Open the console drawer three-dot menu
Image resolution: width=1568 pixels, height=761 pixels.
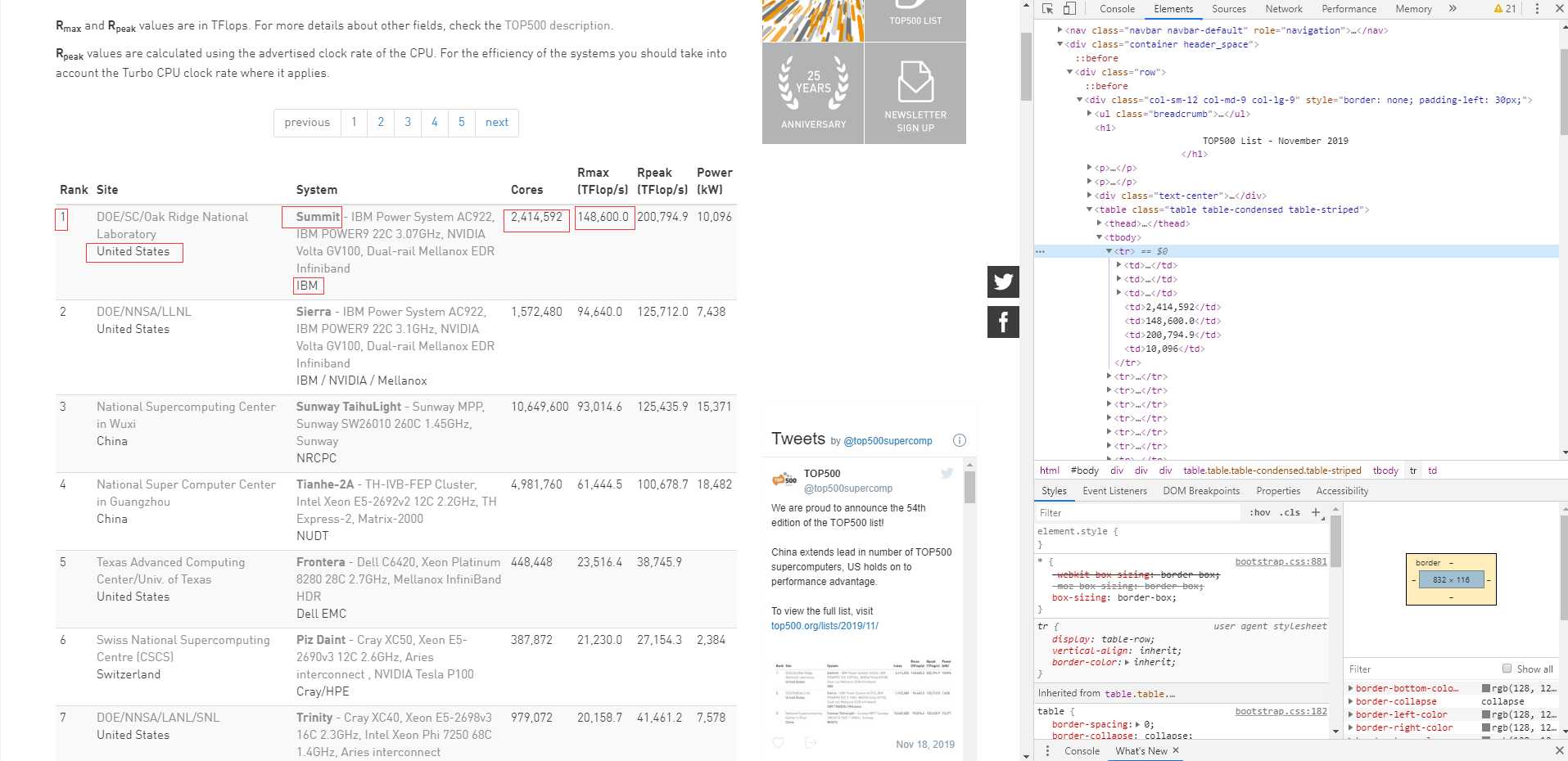[1047, 750]
